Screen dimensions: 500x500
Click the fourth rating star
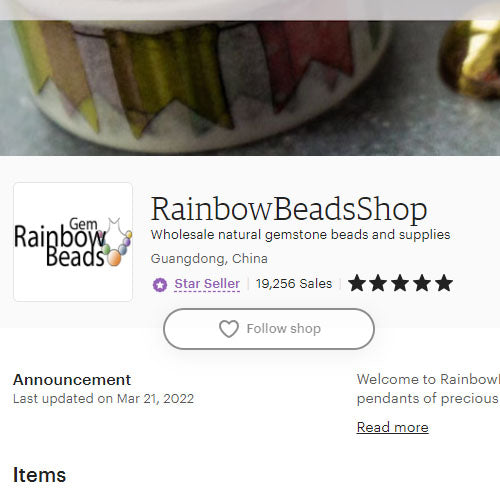(x=422, y=283)
